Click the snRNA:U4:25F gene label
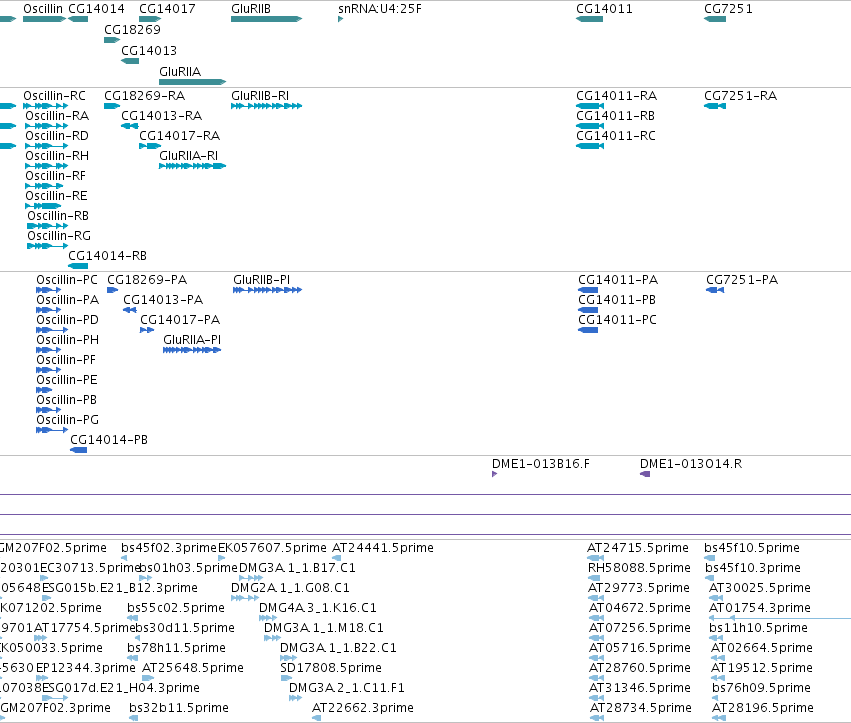851x723 pixels. pyautogui.click(x=379, y=9)
